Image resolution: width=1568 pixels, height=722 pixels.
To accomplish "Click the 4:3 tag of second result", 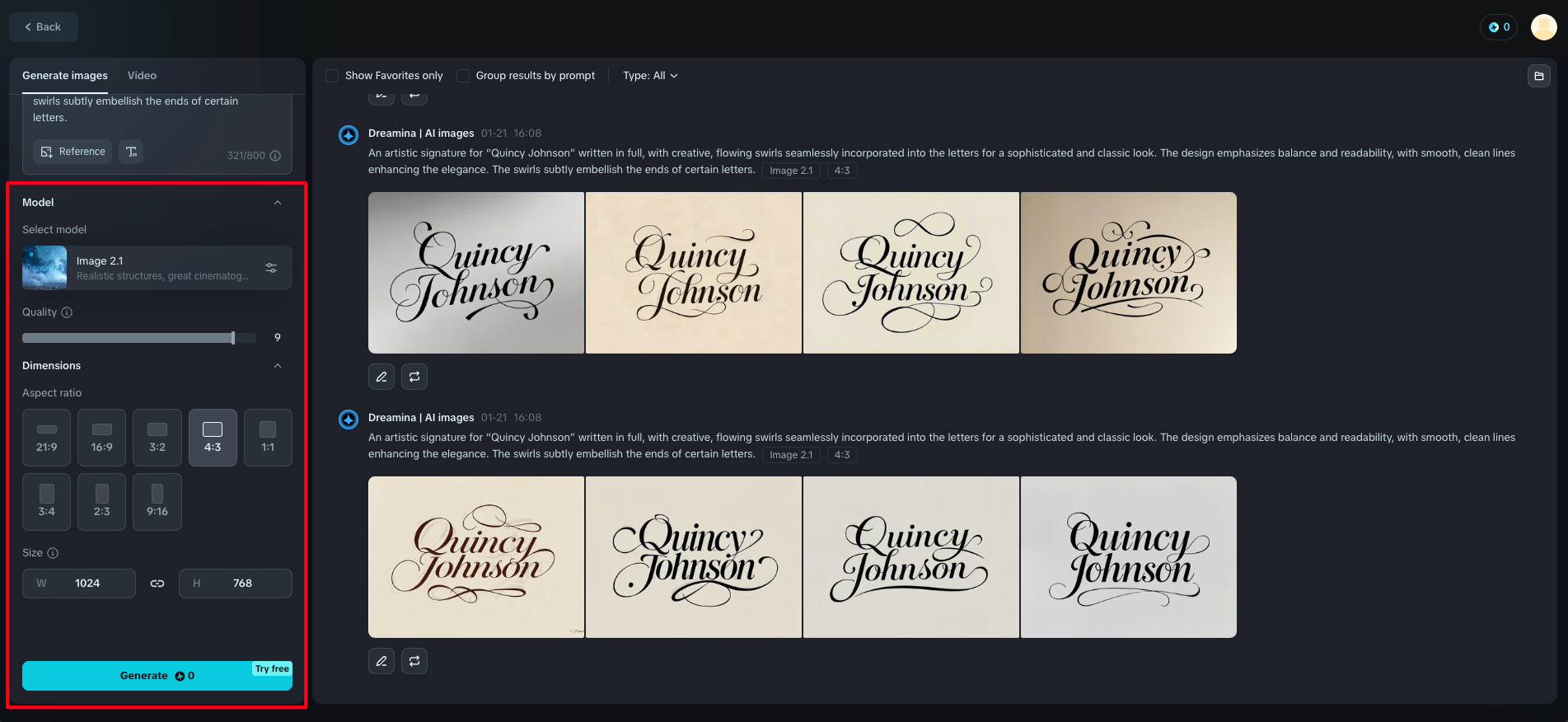I will click(842, 455).
